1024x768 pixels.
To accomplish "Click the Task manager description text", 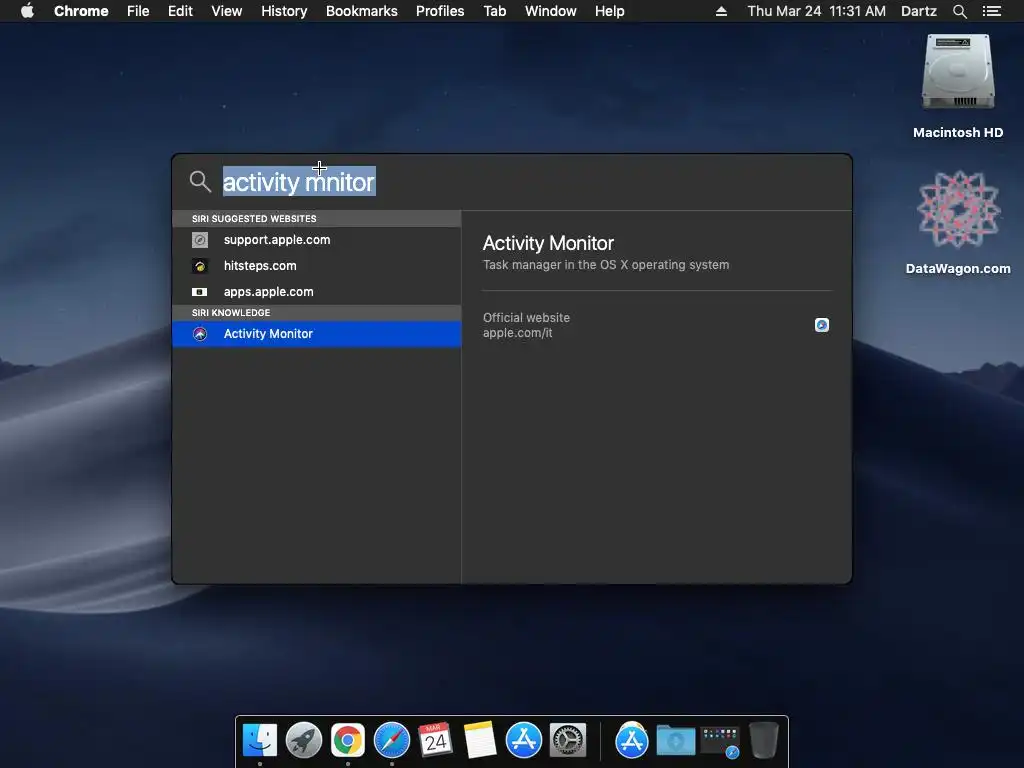I will click(605, 264).
